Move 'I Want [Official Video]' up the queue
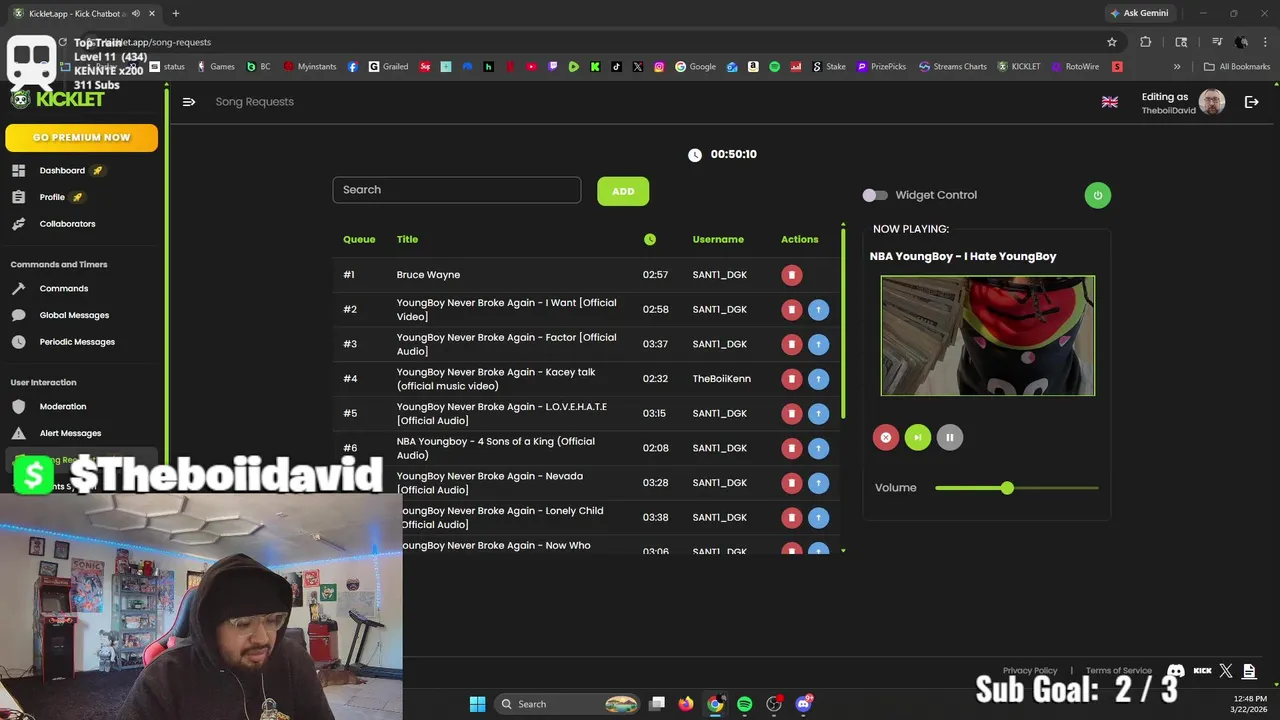 pos(818,310)
